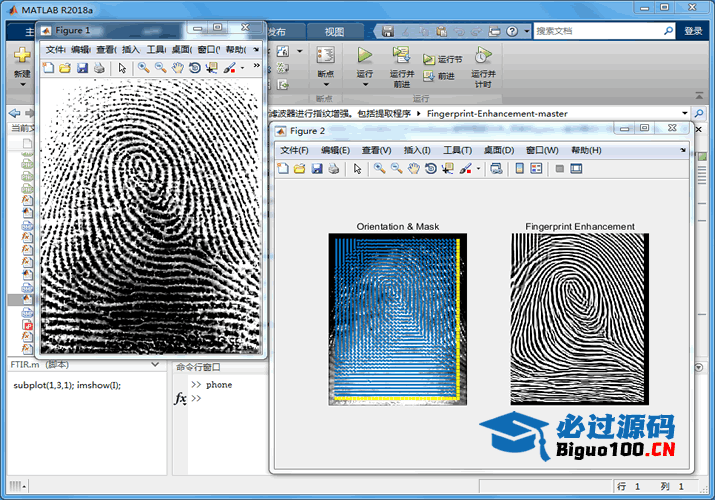Screen dimensions: 715x500
Task: Click 运行并前进 Run and Advance button
Action: (402, 67)
